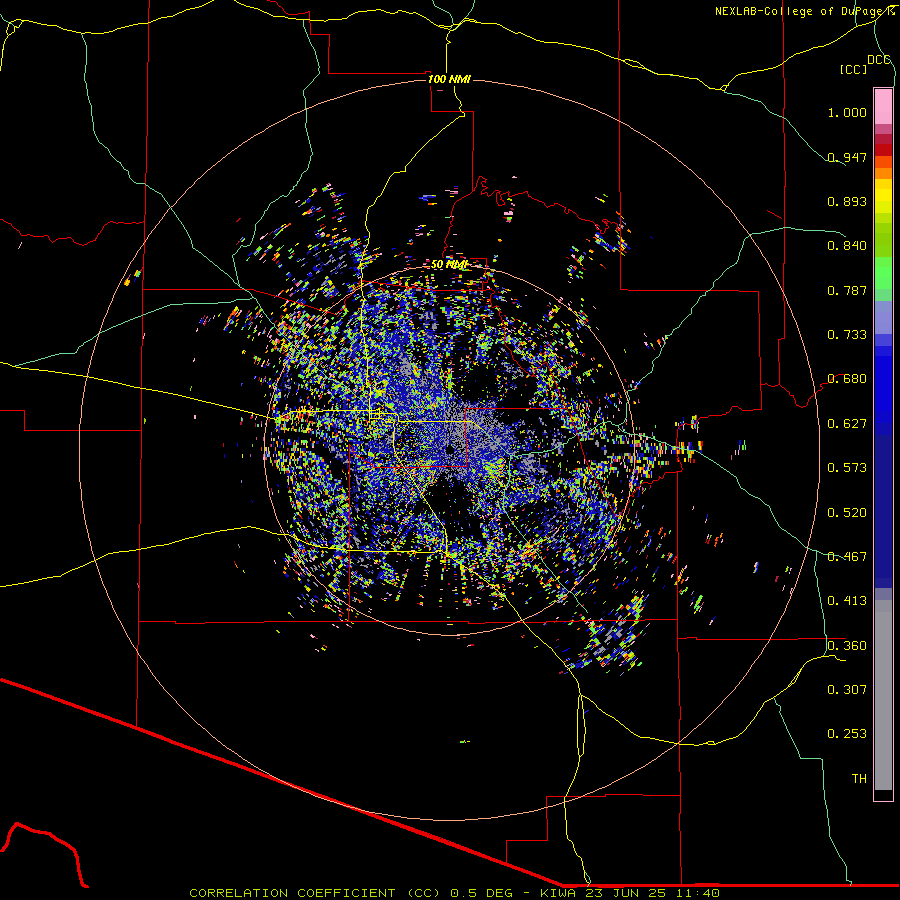Viewport: 900px width, 900px height.
Task: Click the 0.520 color scale value
Action: coord(847,513)
